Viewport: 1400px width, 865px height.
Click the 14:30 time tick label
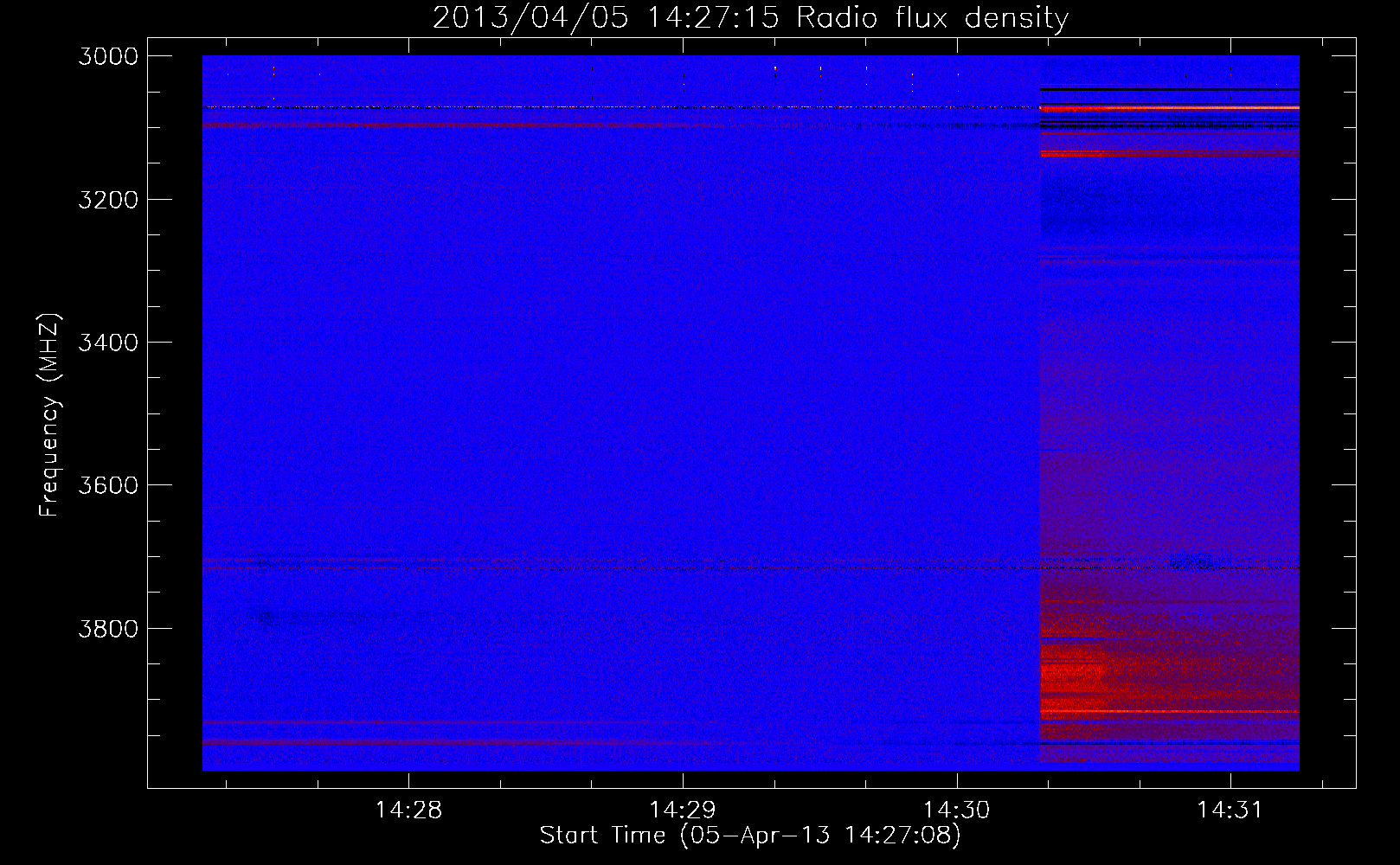pos(956,811)
